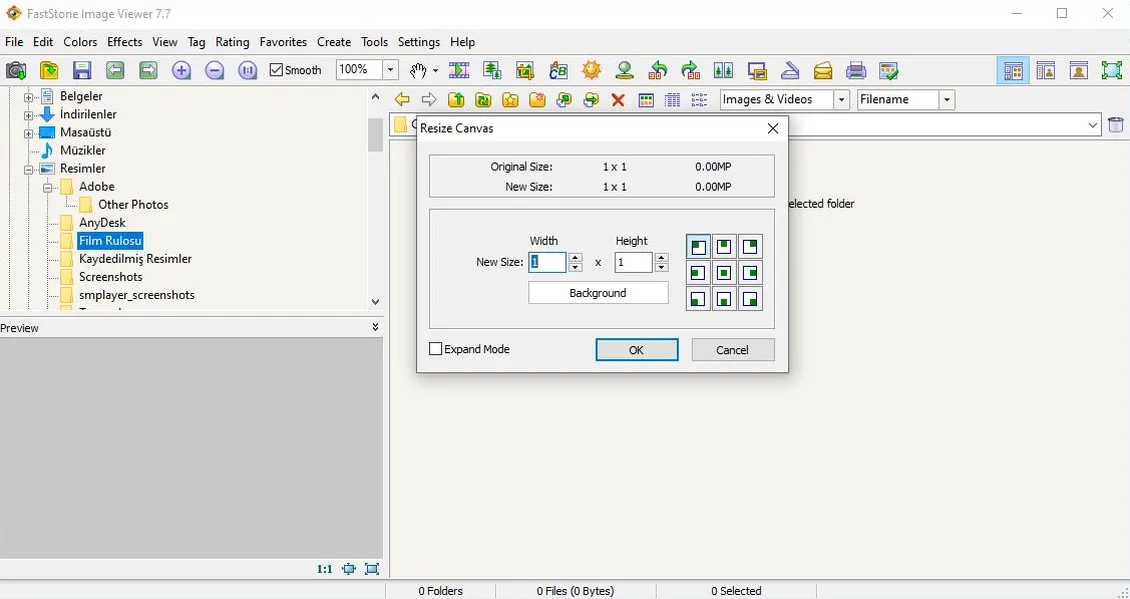Viewport: 1130px width, 599px height.
Task: Click the scanner acquire image icon
Action: tap(790, 70)
